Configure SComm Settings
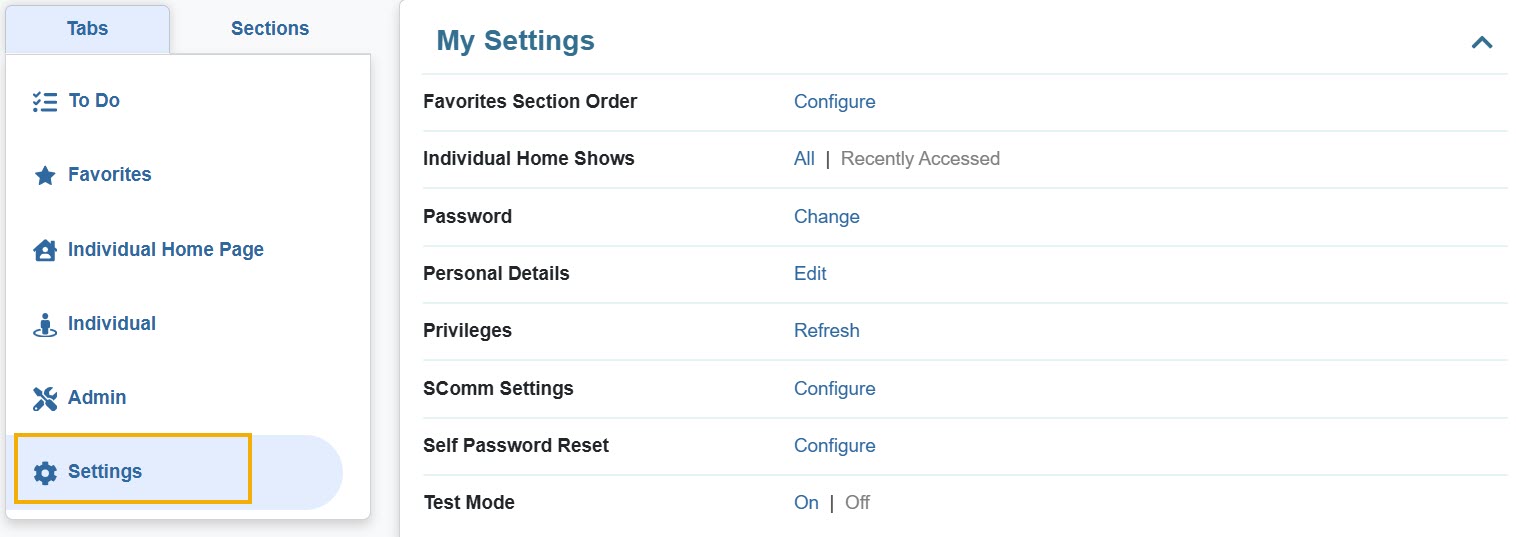This screenshot has height=537, width=1516. coord(834,389)
